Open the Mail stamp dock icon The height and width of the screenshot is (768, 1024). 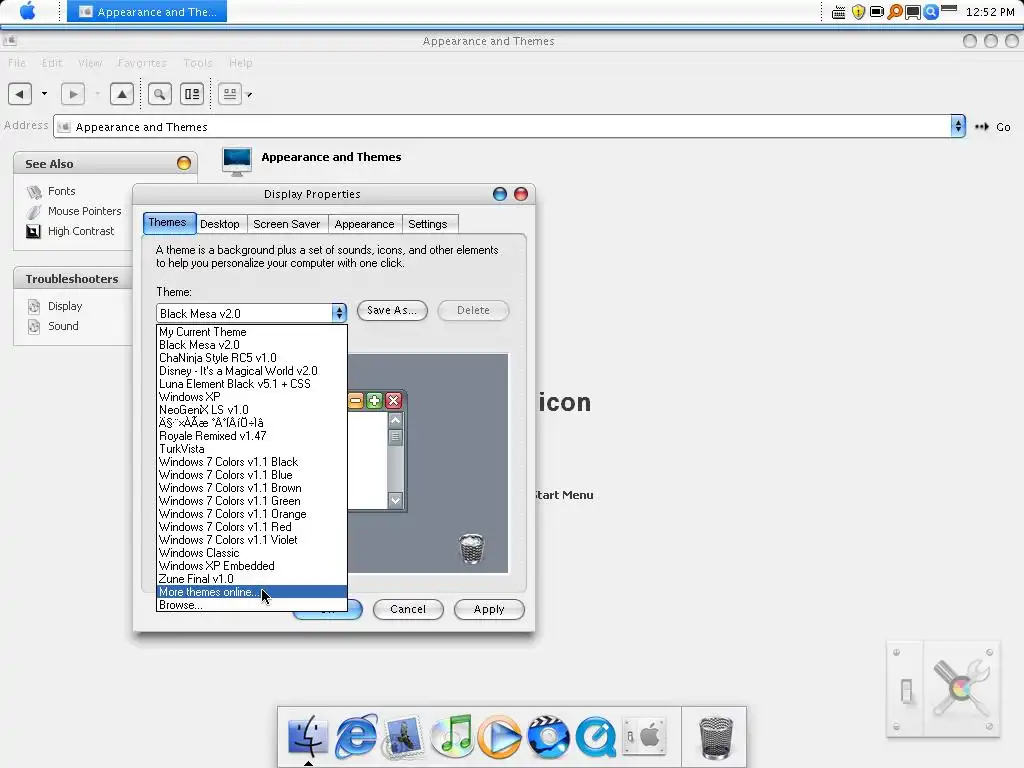403,737
